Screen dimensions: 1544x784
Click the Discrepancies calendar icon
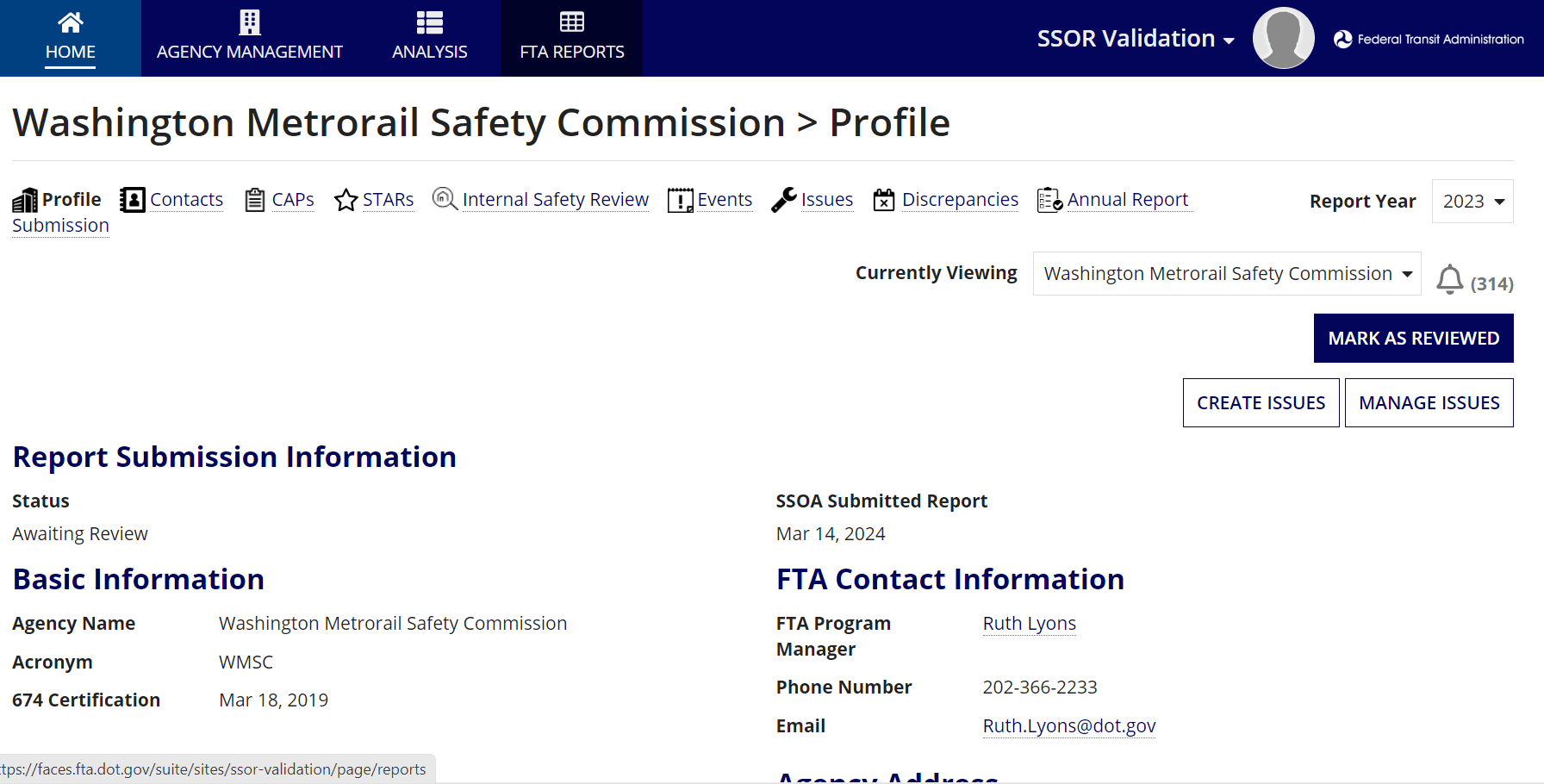coord(884,200)
